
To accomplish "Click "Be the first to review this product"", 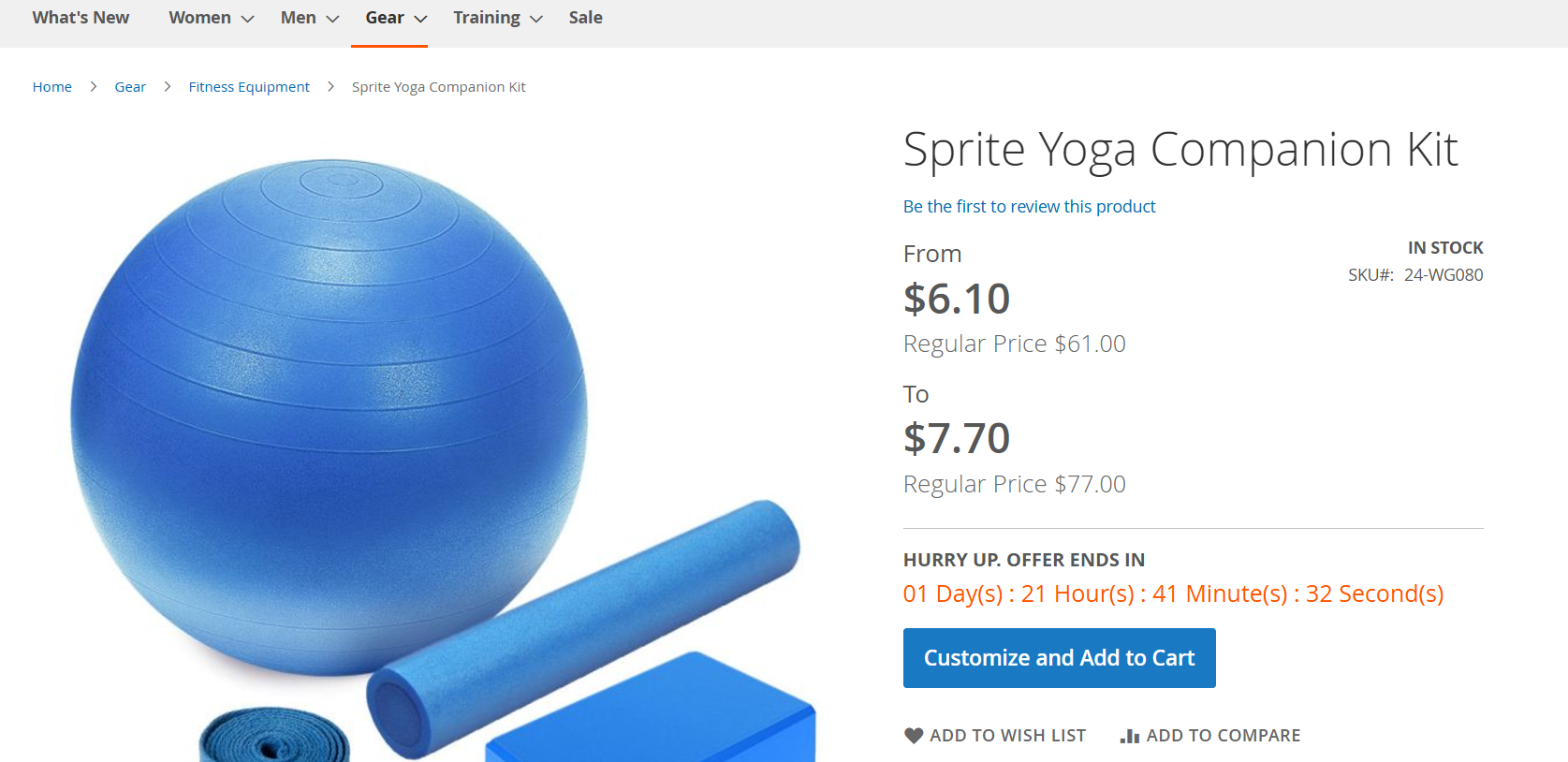I will coord(1029,207).
